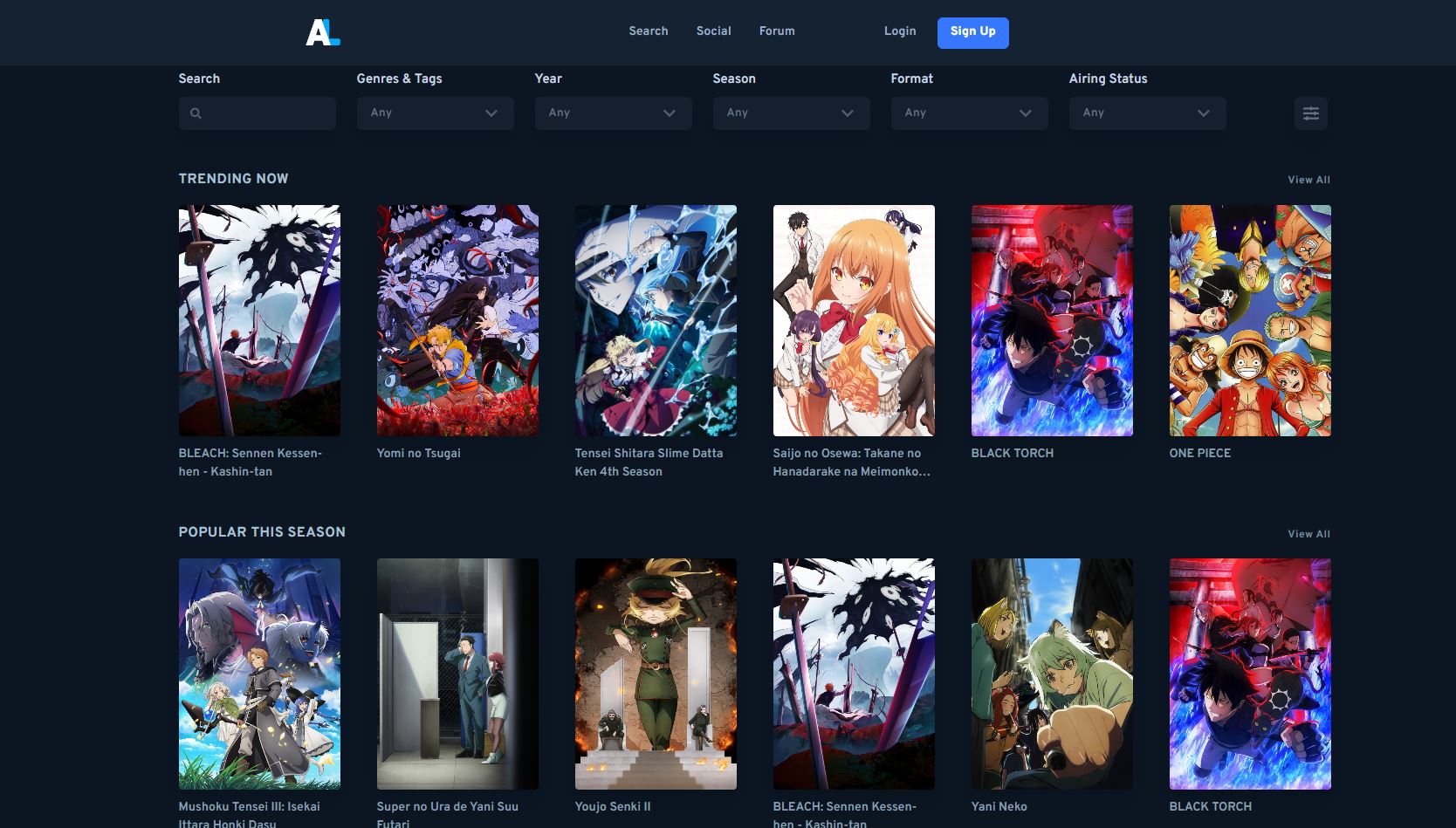
Task: Click title "Mushoku Tensei III: Isekai Ittara Honki Dasu"
Action: tap(250, 815)
